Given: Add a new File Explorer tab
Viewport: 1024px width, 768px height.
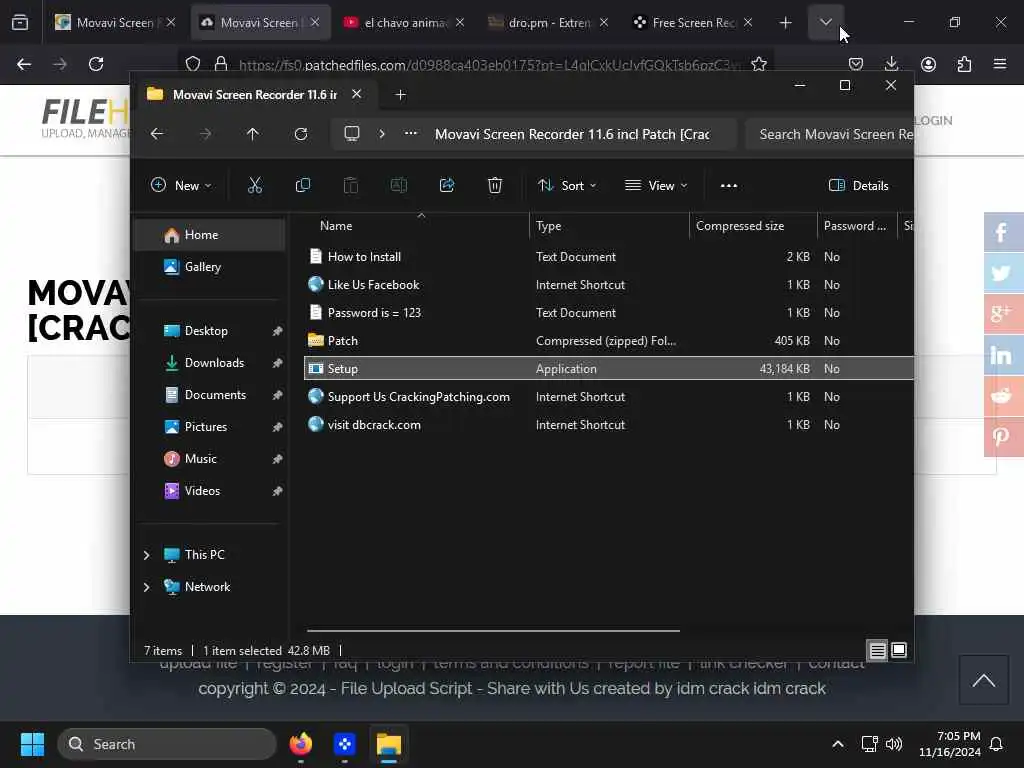Looking at the screenshot, I should pyautogui.click(x=400, y=95).
